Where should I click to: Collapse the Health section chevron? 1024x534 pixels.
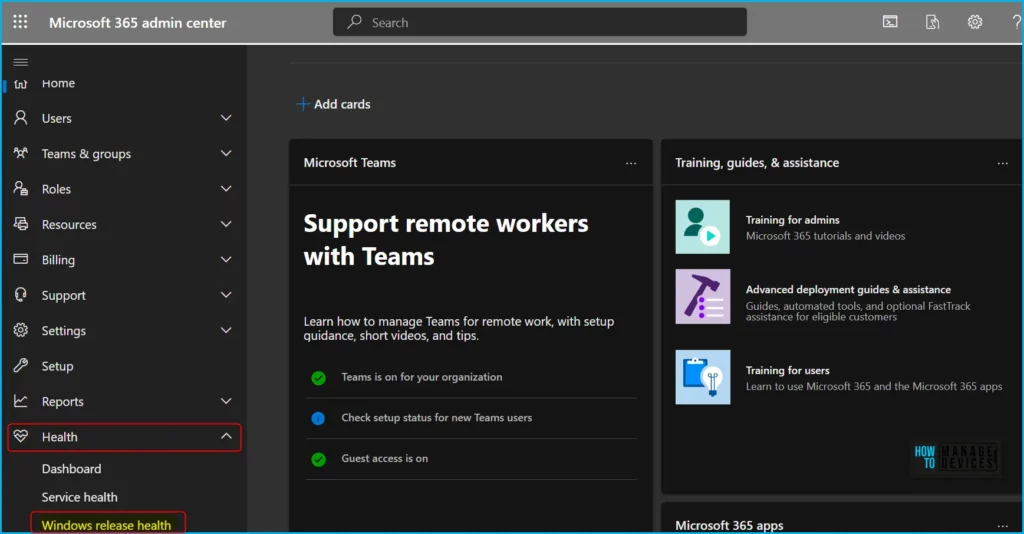226,436
